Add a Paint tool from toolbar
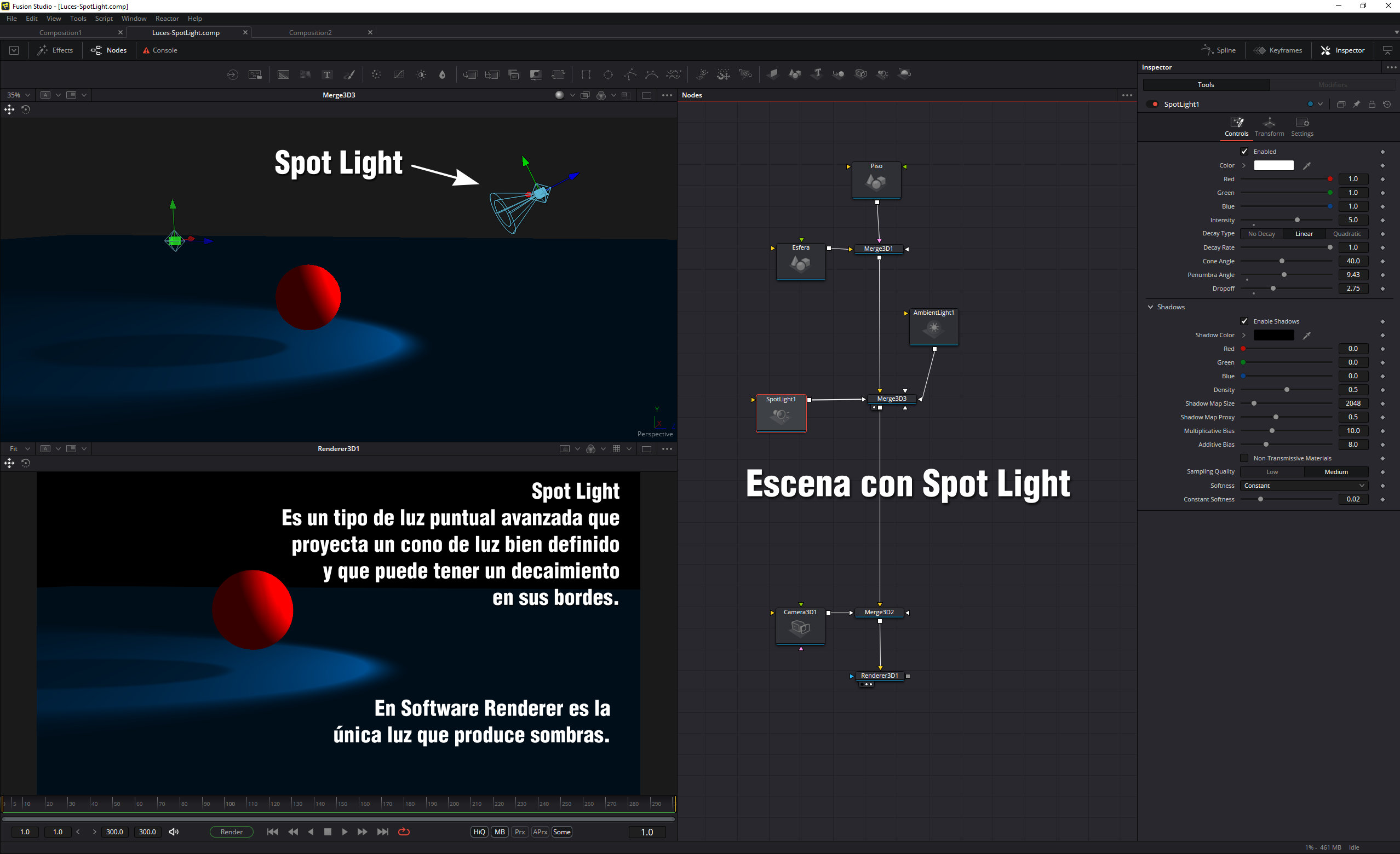The height and width of the screenshot is (854, 1400). pos(349,74)
